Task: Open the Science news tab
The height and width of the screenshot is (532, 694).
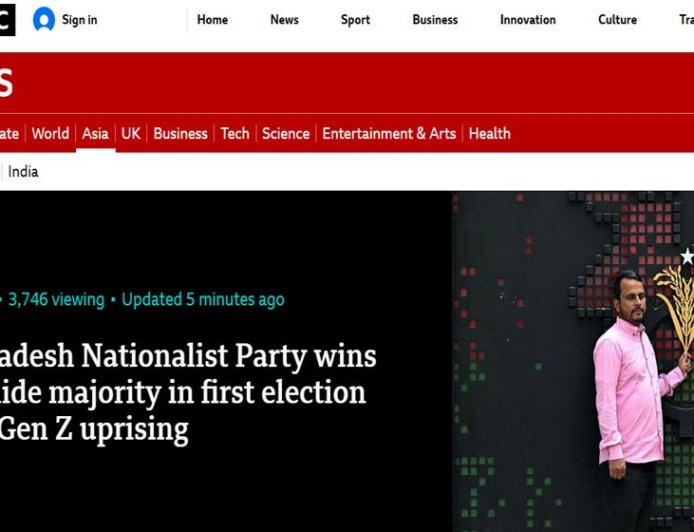Action: click(286, 133)
